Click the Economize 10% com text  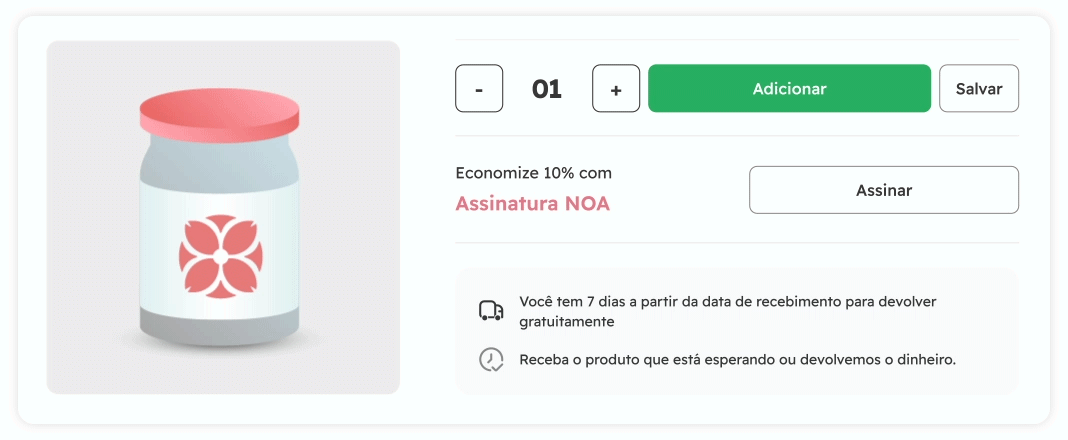pyautogui.click(x=533, y=173)
